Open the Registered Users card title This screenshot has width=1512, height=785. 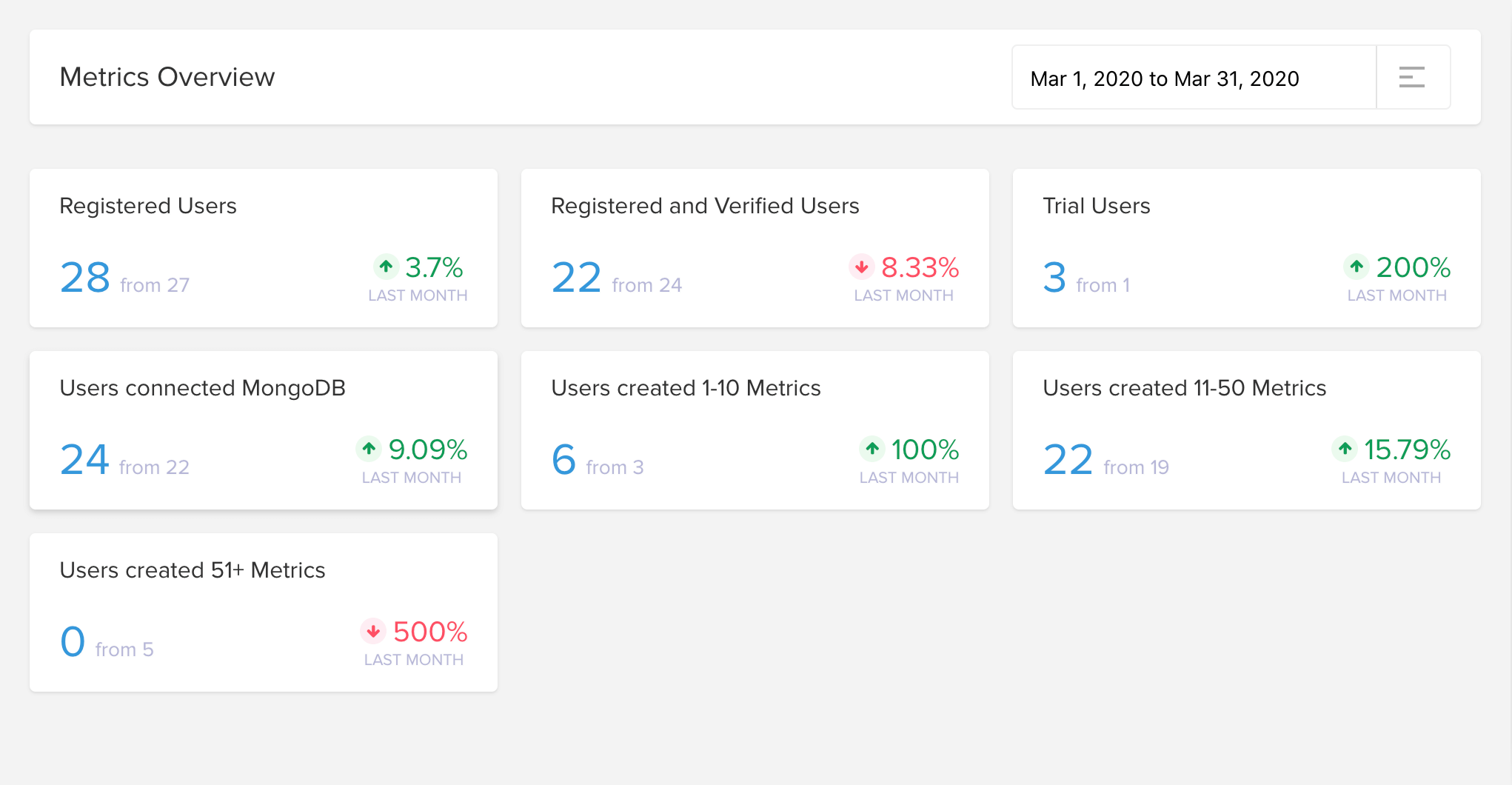click(x=148, y=206)
